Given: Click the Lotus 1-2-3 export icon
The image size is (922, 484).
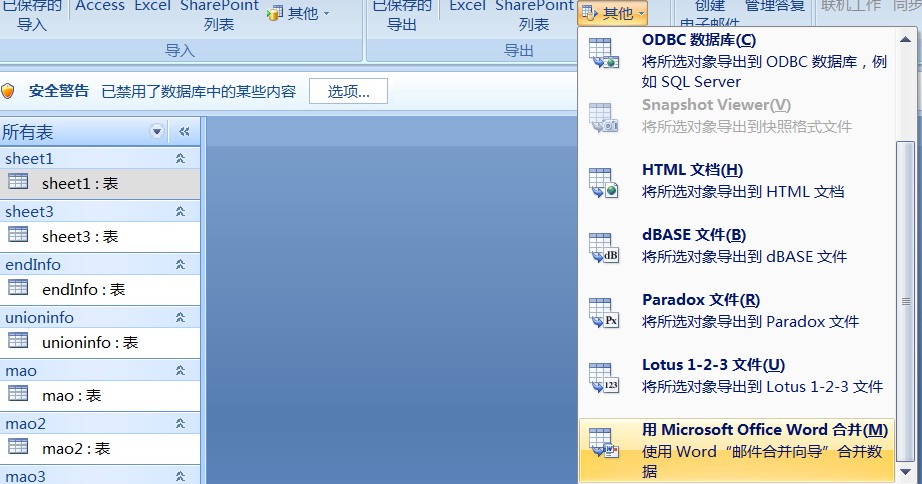Looking at the screenshot, I should click(x=604, y=378).
